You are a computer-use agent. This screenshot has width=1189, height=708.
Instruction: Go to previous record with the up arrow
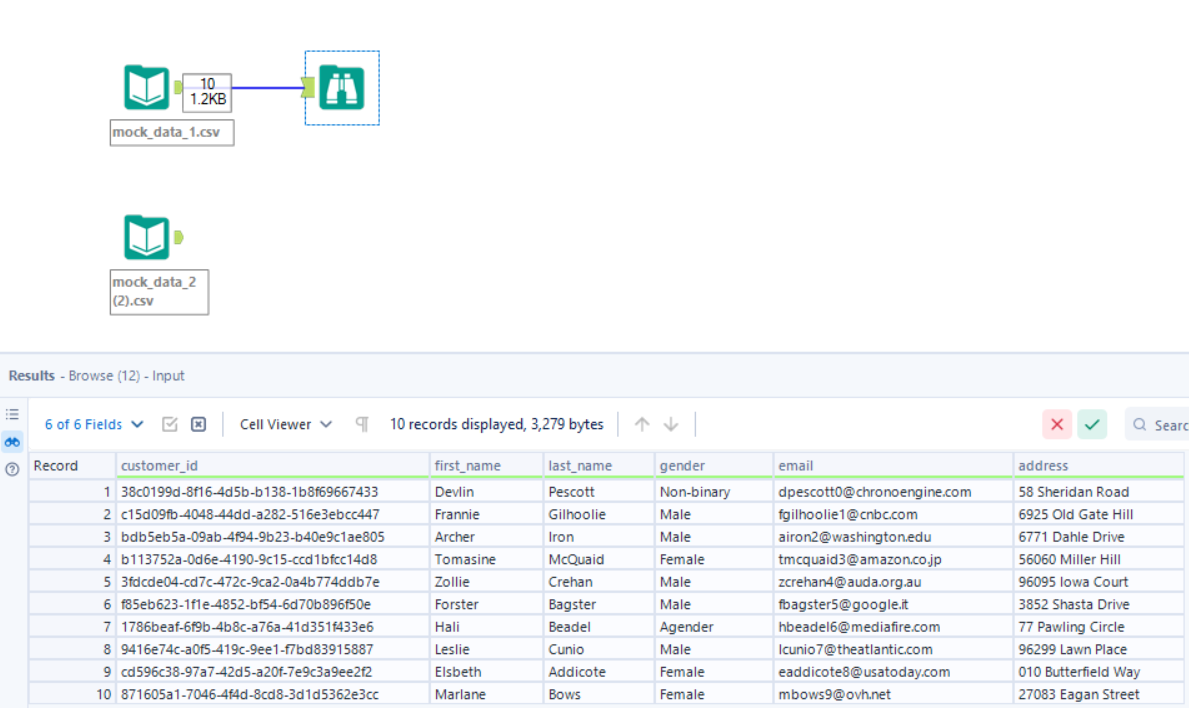tap(642, 425)
